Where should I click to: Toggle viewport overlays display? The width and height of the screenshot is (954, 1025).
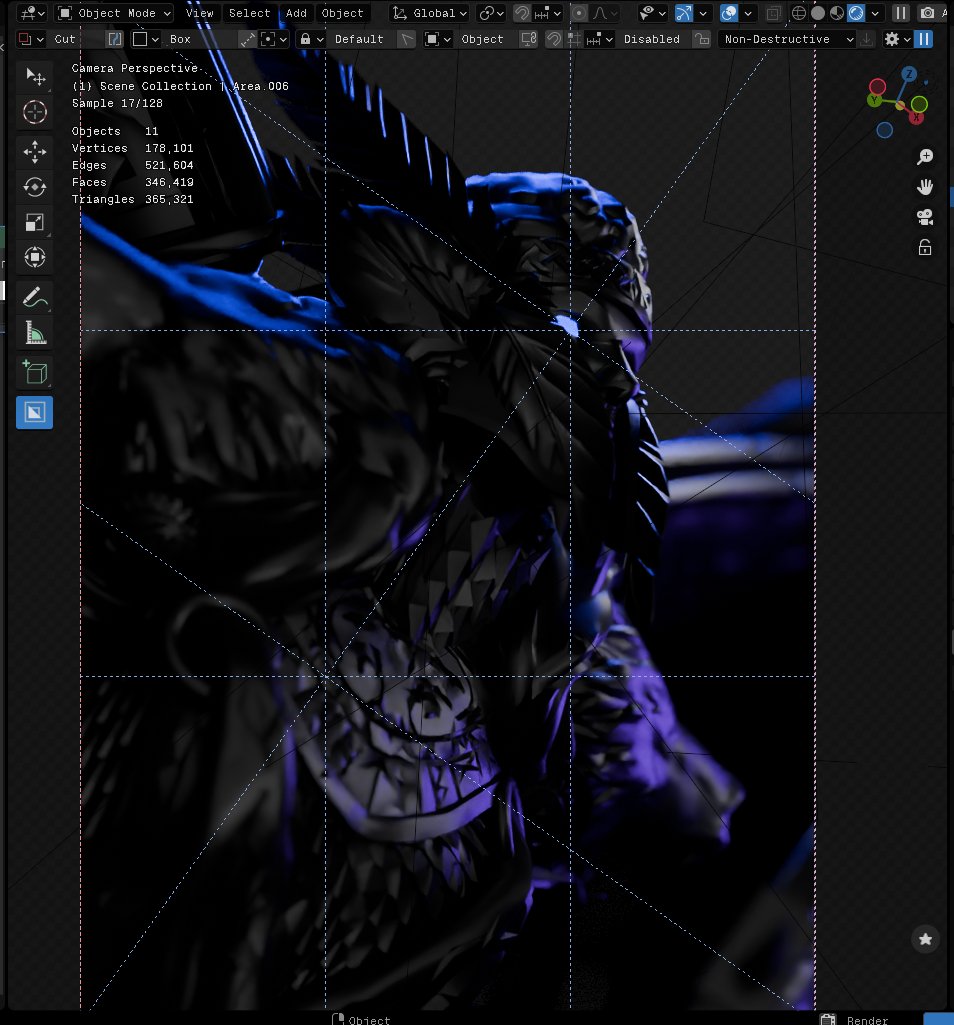728,13
